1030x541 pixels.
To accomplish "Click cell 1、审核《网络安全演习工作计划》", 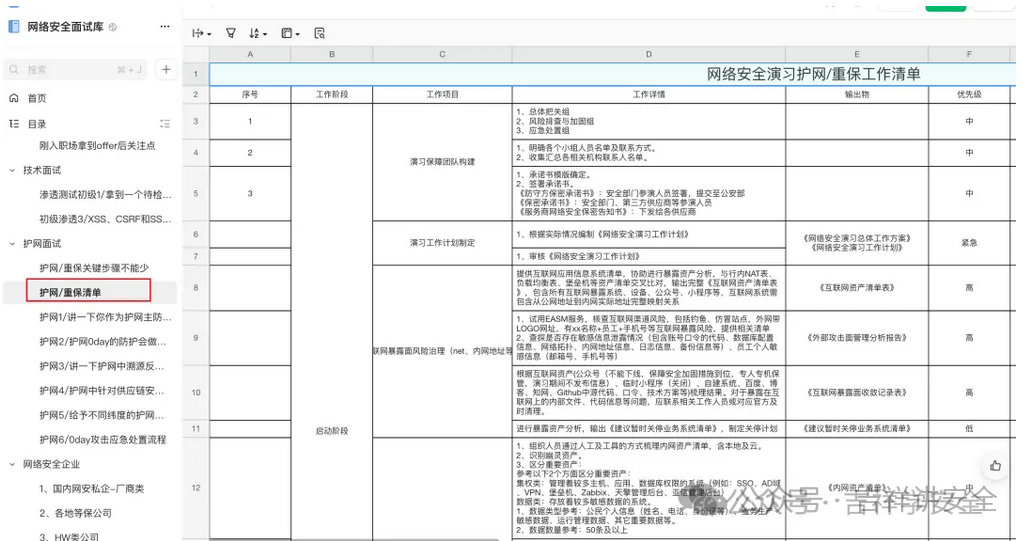I will tap(648, 256).
